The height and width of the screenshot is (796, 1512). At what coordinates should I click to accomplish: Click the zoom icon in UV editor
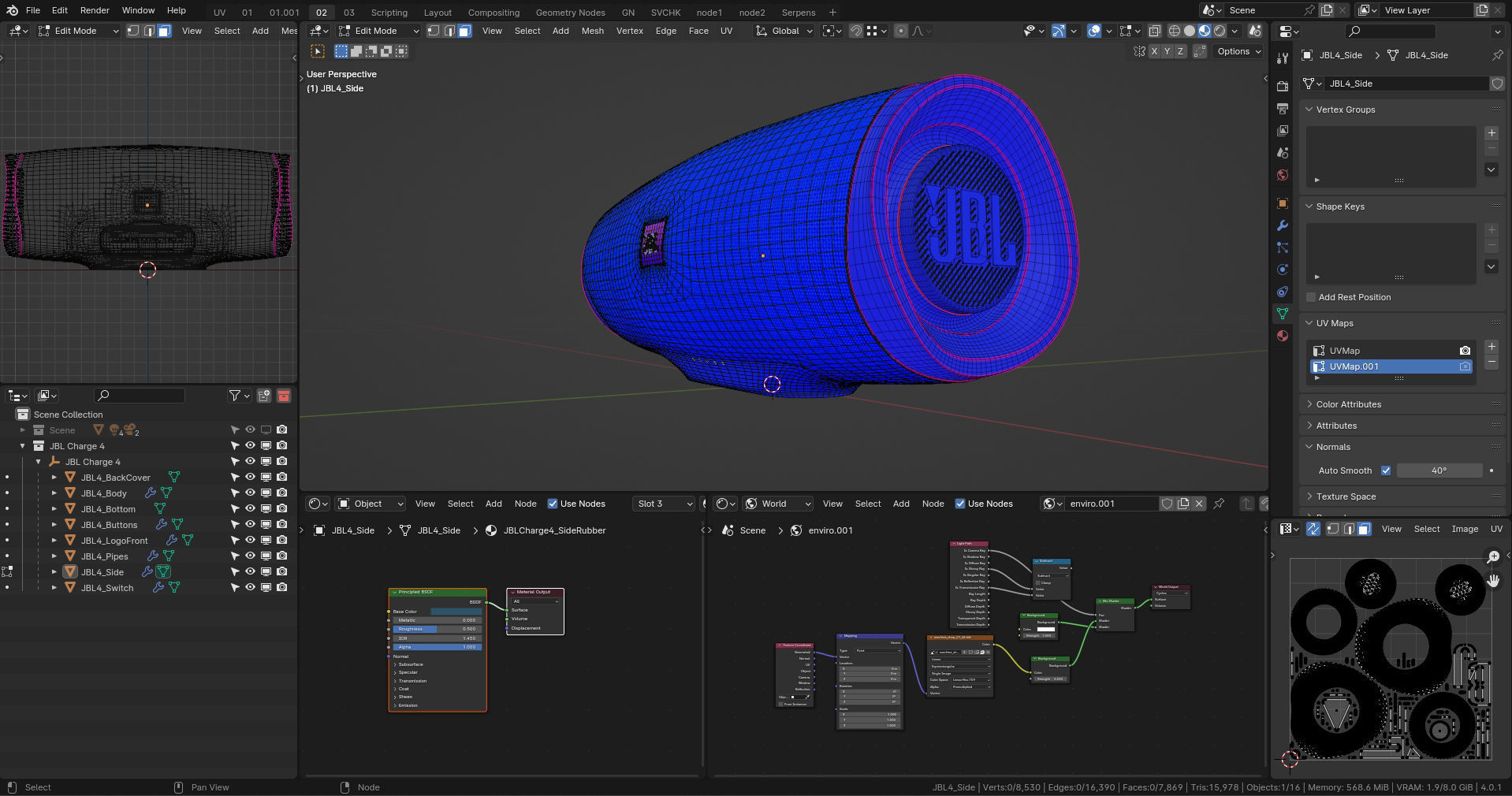(1493, 557)
